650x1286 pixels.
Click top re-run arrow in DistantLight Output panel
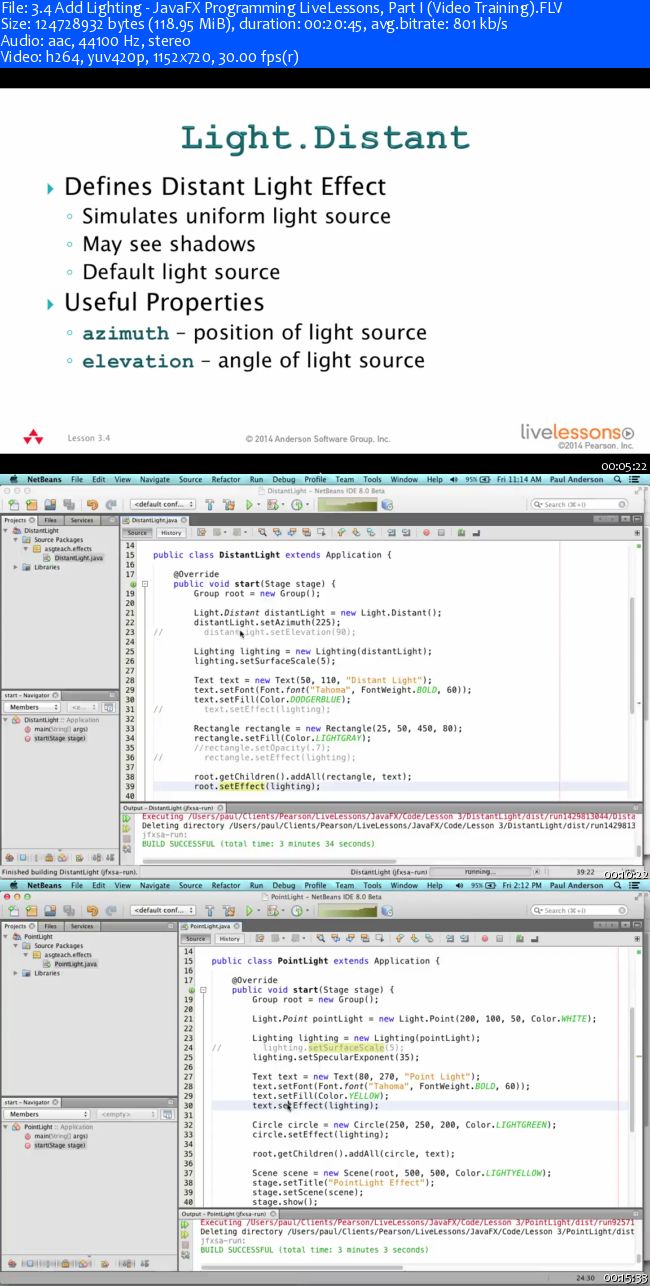tap(127, 817)
